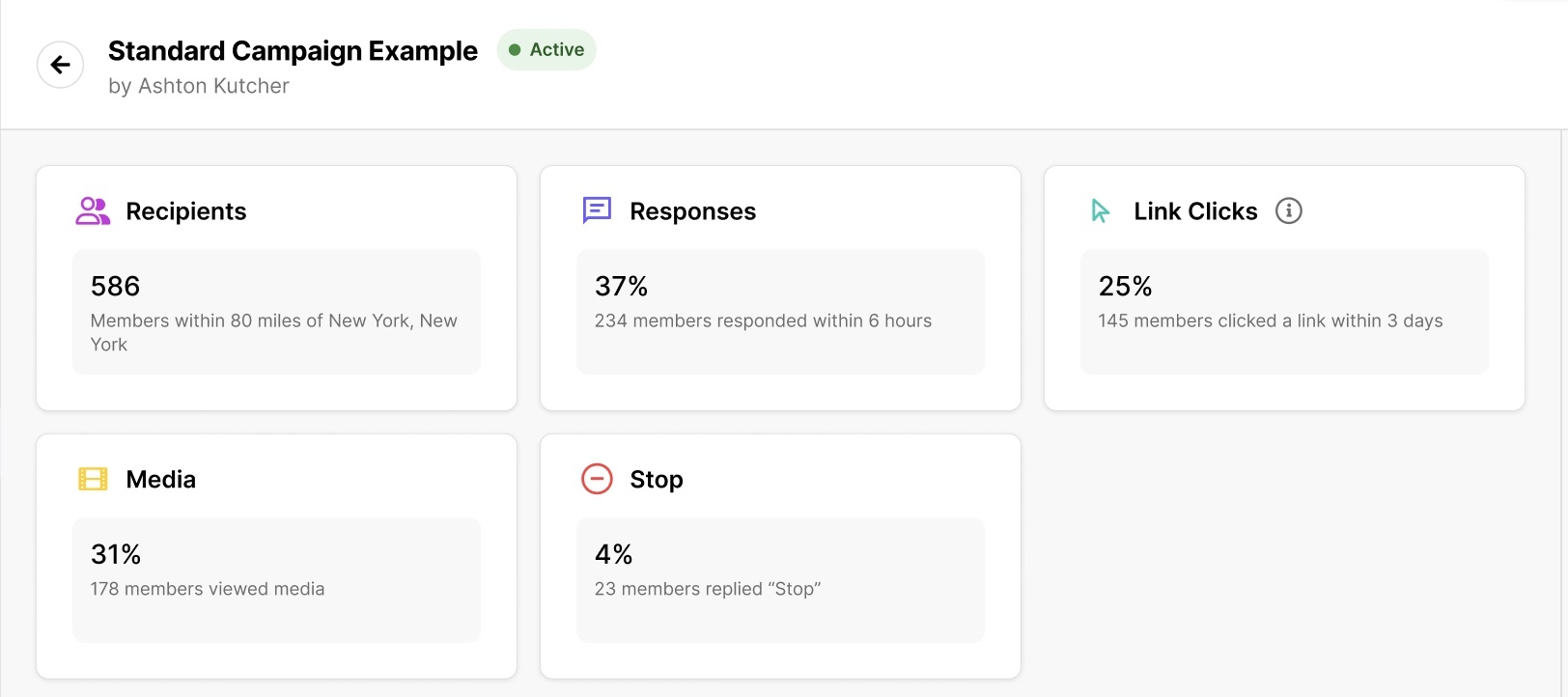
Task: Select the Standard Campaign Example title
Action: (x=293, y=50)
